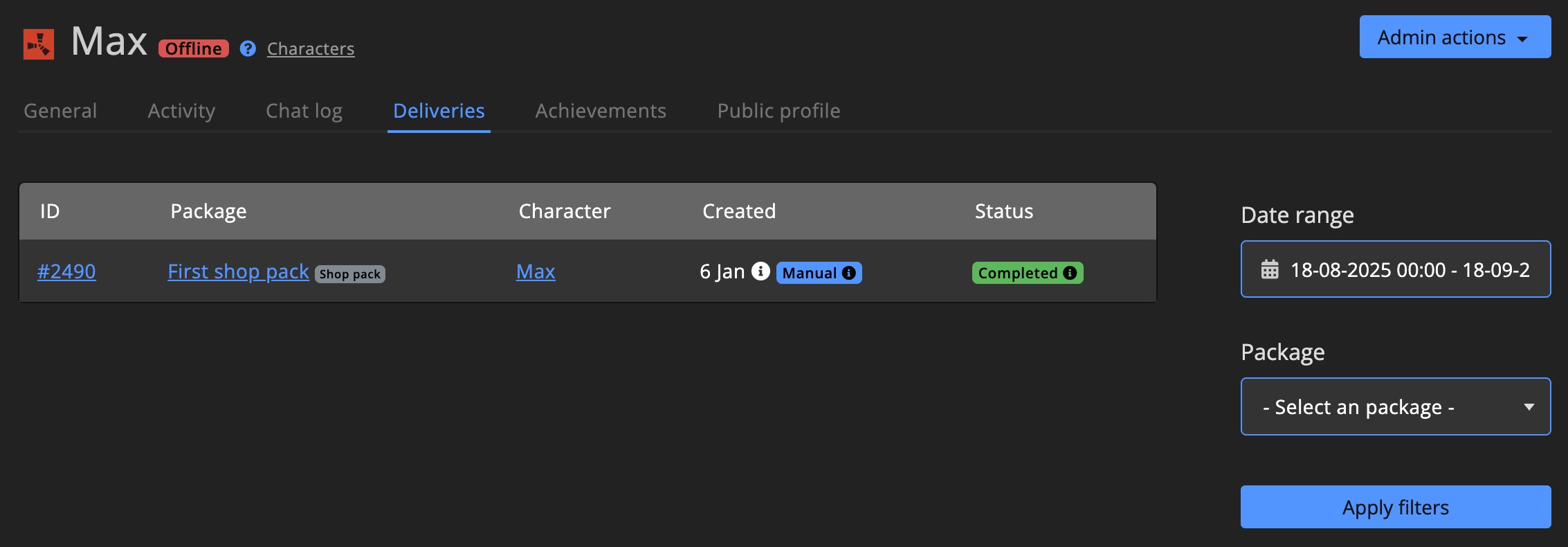Open the Characters link

tap(311, 48)
